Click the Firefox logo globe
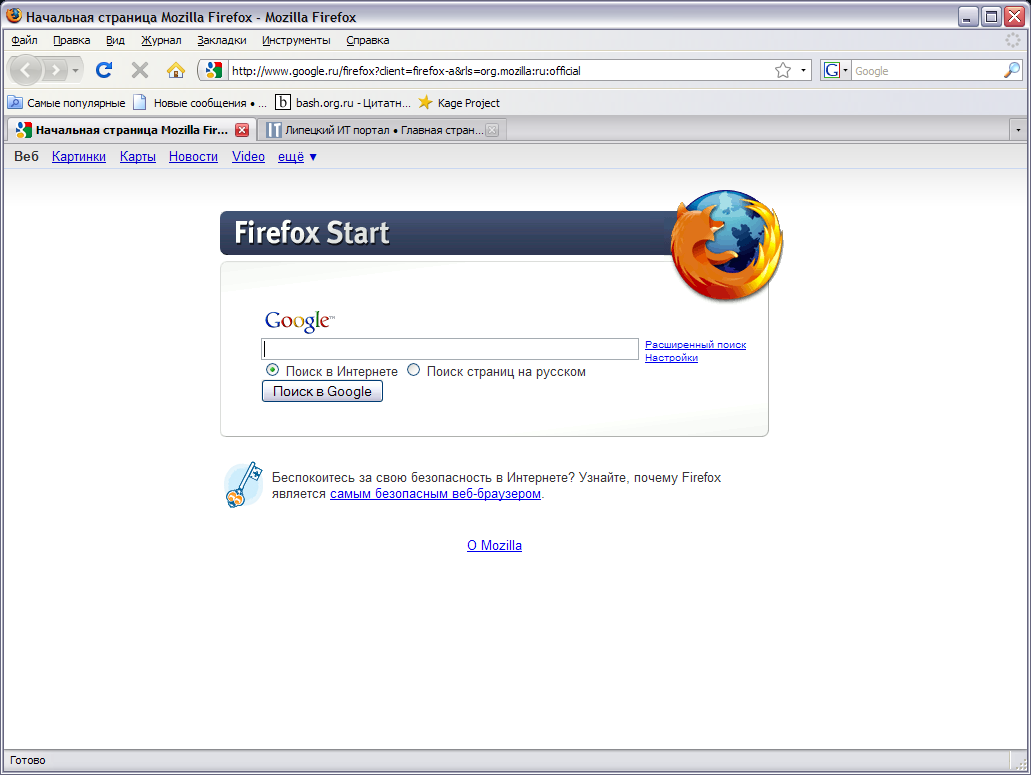Viewport: 1031px width, 775px height. point(727,245)
